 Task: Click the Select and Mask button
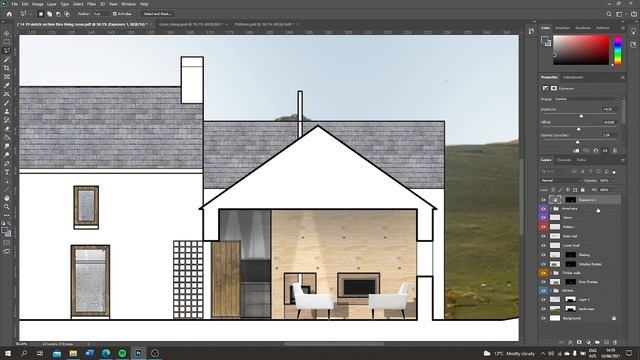click(158, 14)
